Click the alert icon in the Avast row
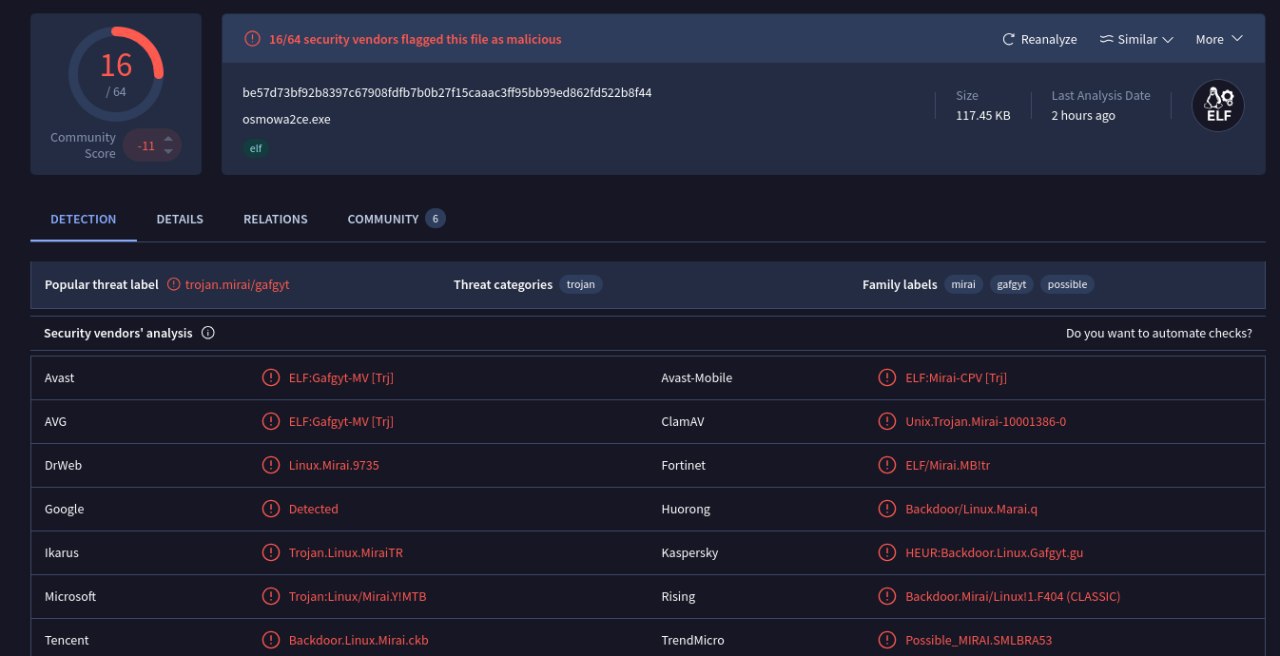This screenshot has width=1280, height=656. (x=271, y=377)
